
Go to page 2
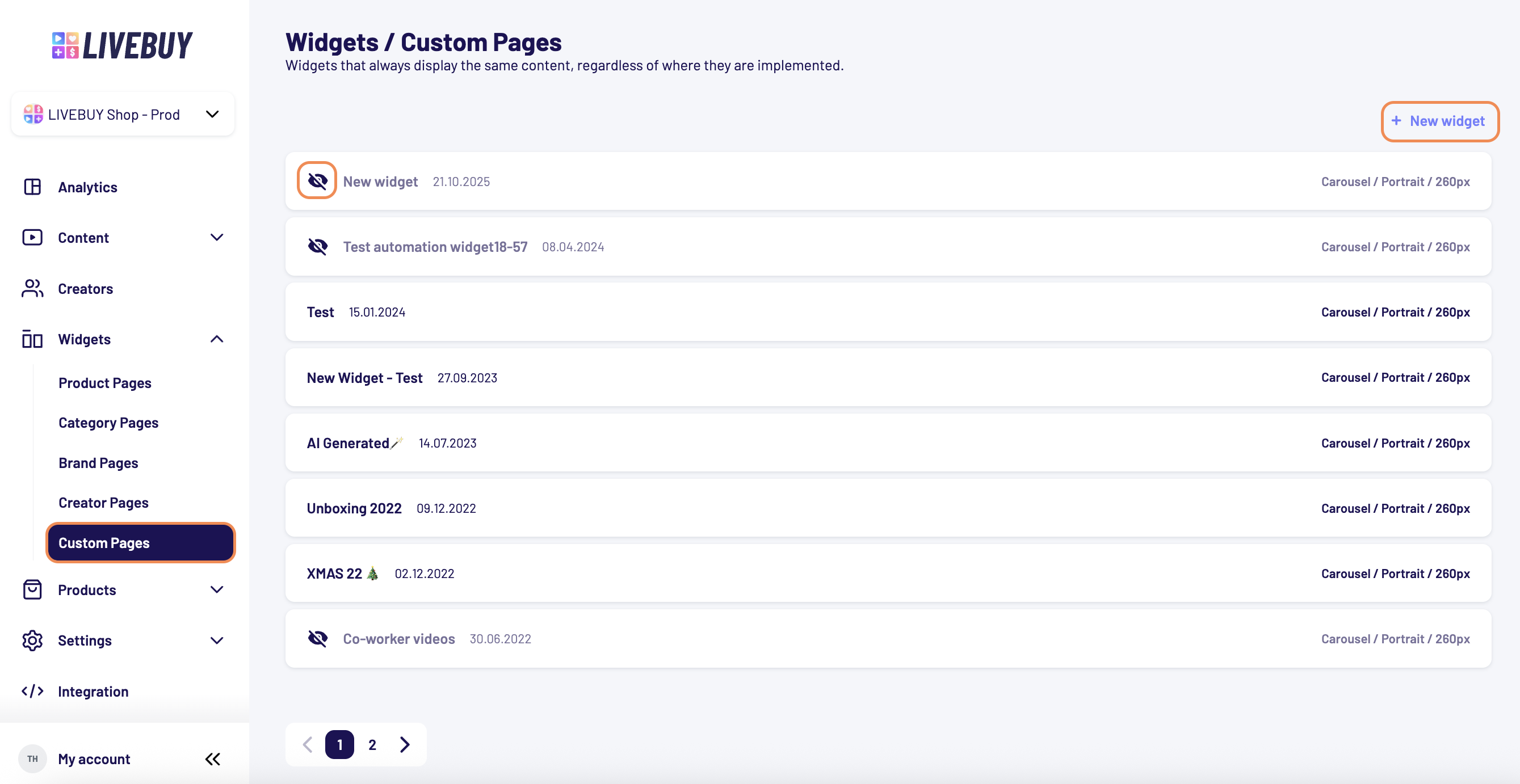coord(372,744)
